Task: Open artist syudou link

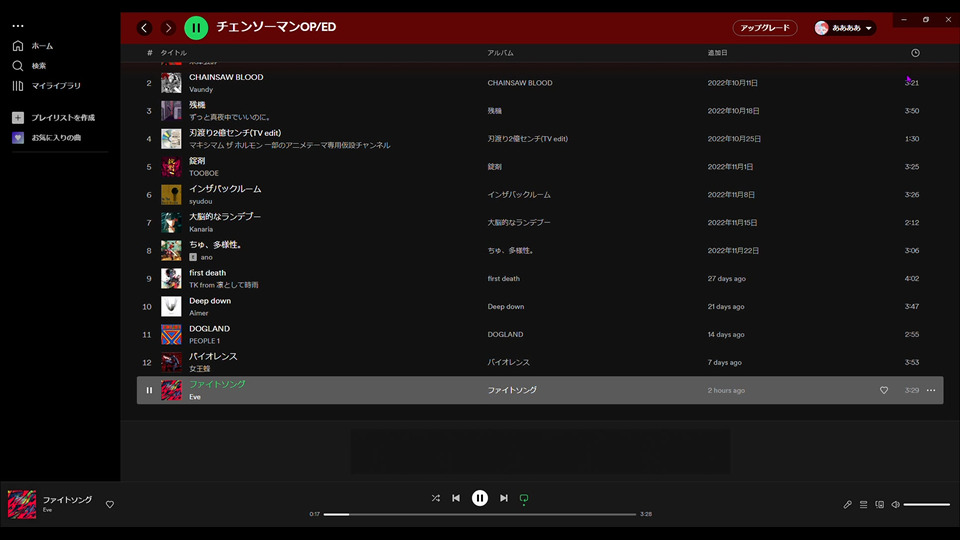Action: click(x=201, y=201)
